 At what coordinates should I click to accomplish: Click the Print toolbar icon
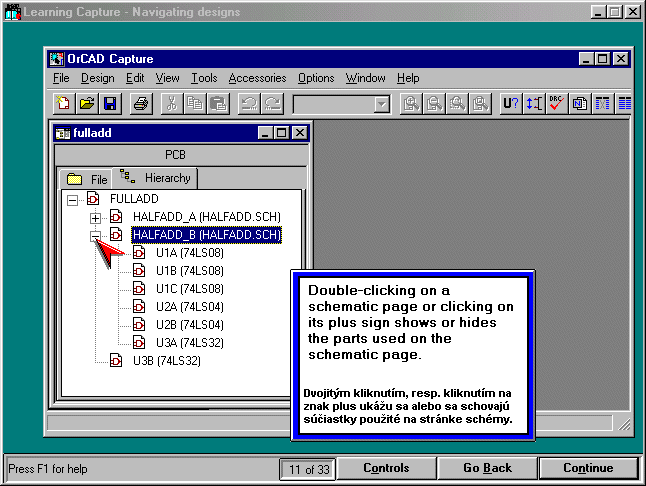click(141, 103)
